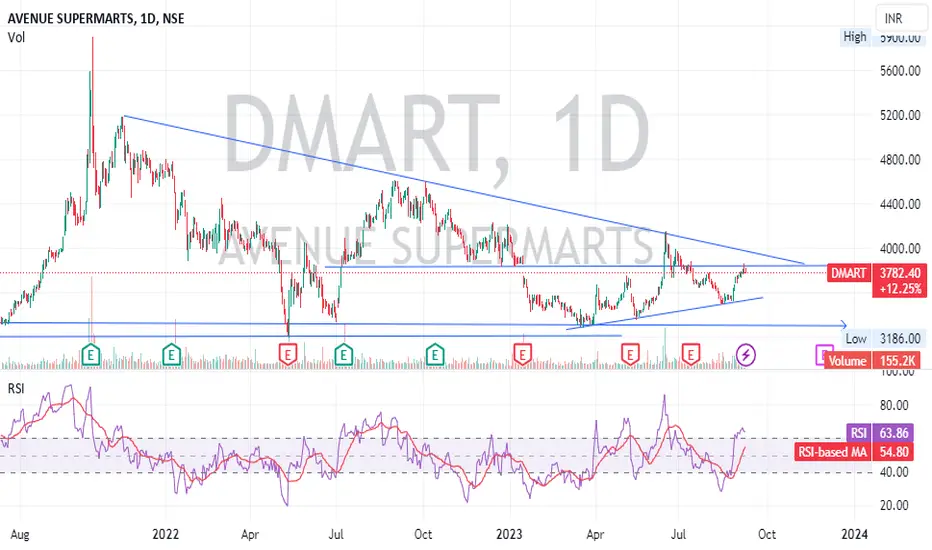Click the pink dividend marker beside the Volume label
This screenshot has height=550, width=932.
click(823, 356)
